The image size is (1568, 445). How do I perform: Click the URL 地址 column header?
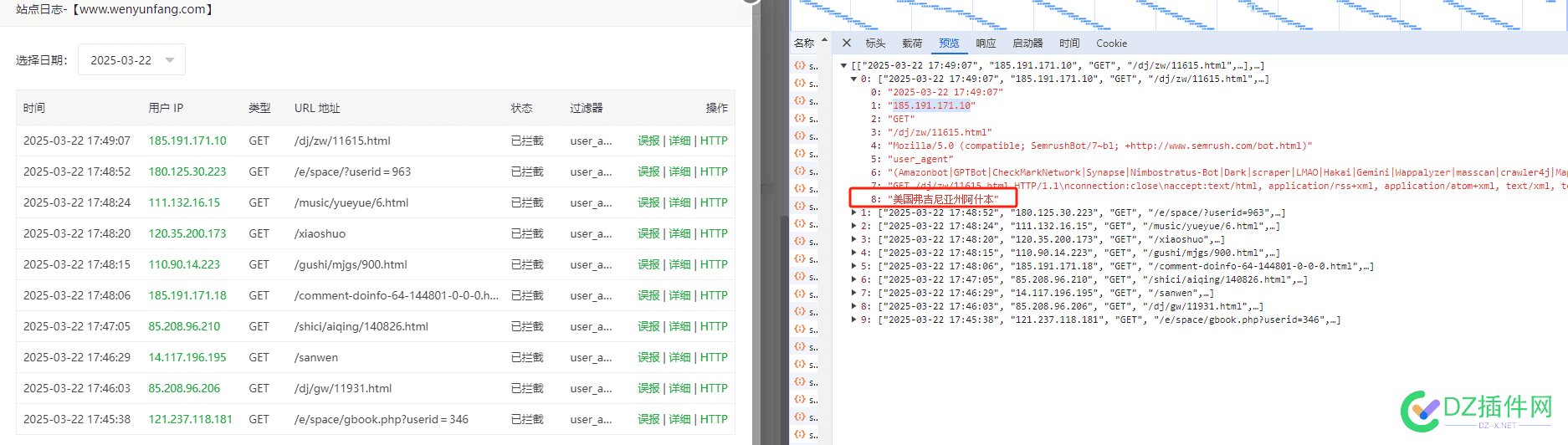317,108
